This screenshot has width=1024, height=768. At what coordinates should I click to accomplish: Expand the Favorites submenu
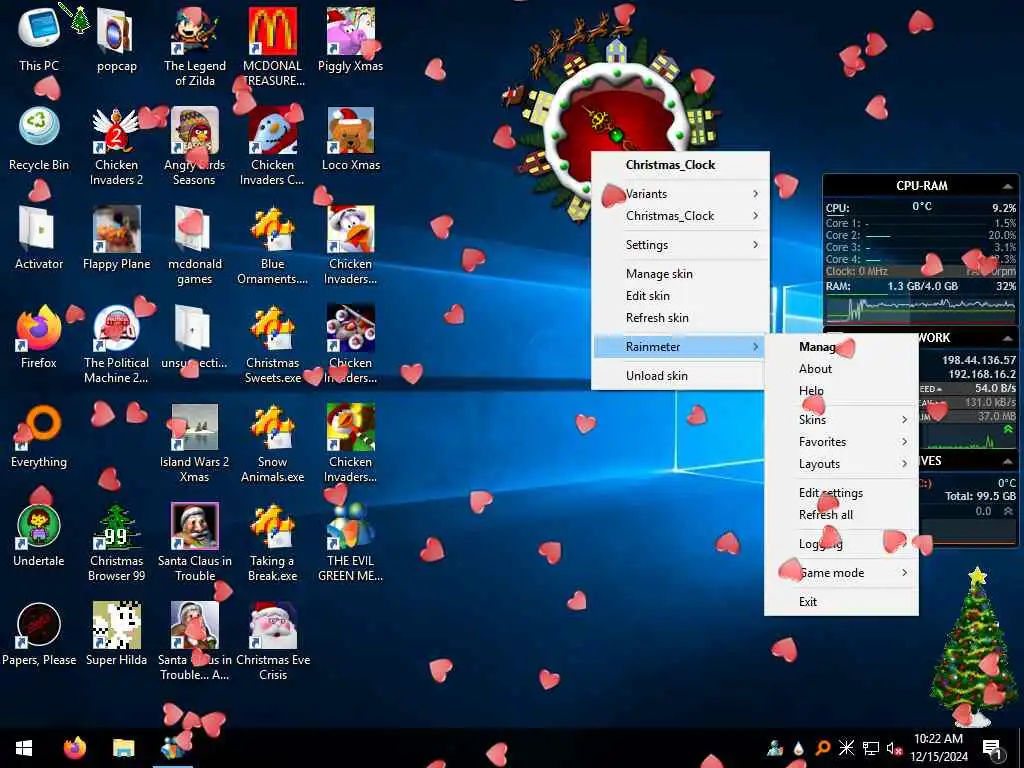pos(841,442)
